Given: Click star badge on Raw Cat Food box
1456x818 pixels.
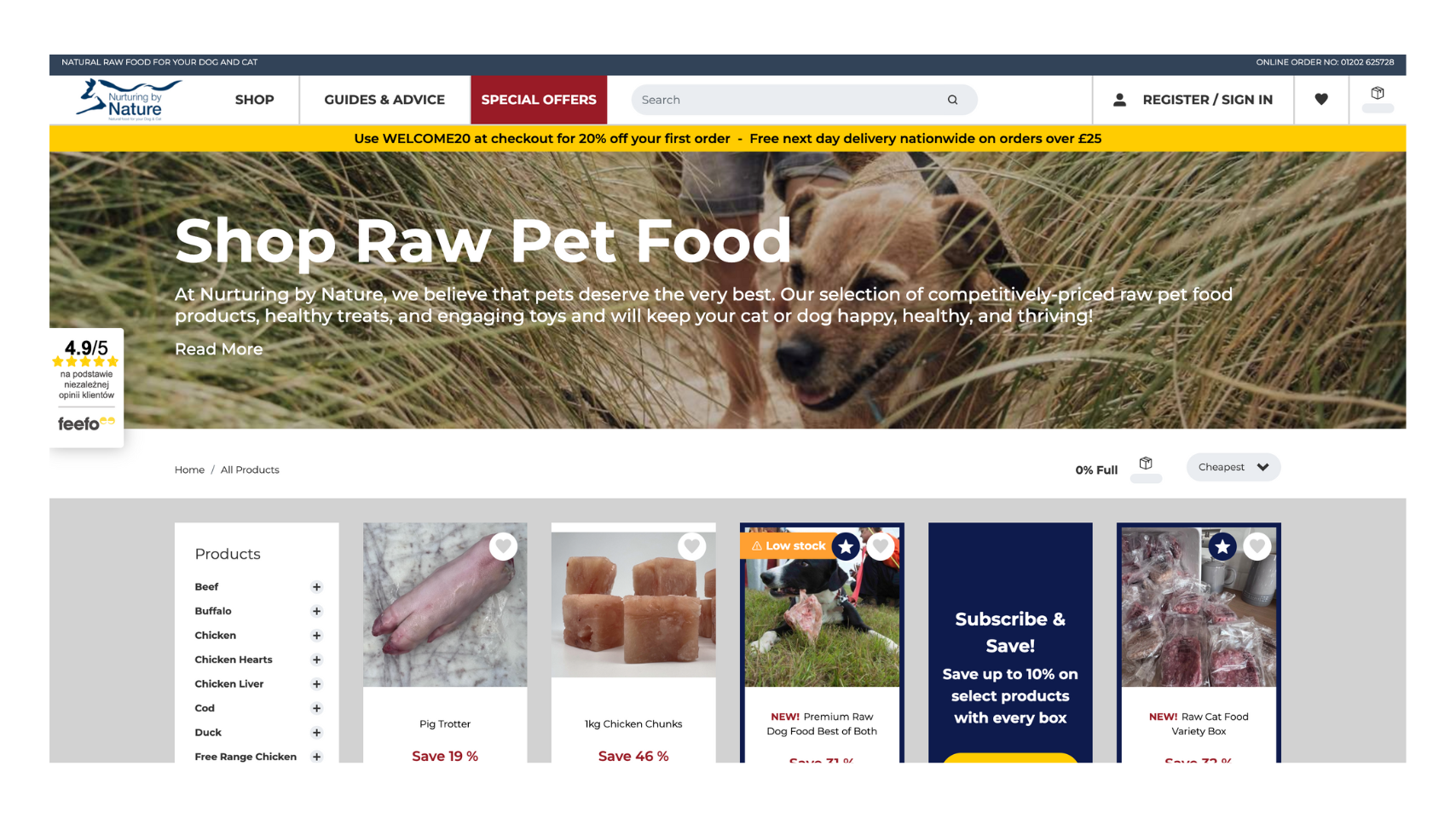Looking at the screenshot, I should pyautogui.click(x=1222, y=546).
